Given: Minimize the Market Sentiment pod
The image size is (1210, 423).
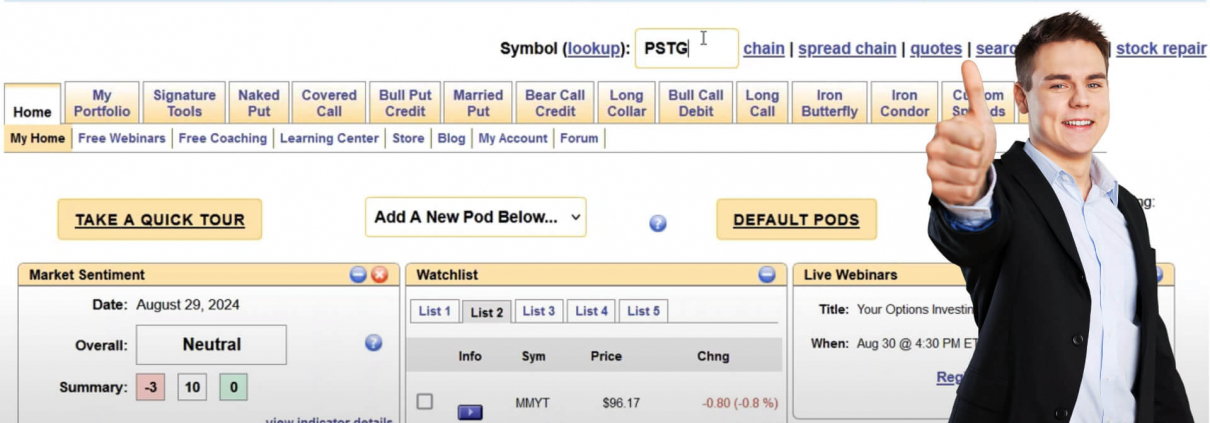Looking at the screenshot, I should click(x=358, y=275).
